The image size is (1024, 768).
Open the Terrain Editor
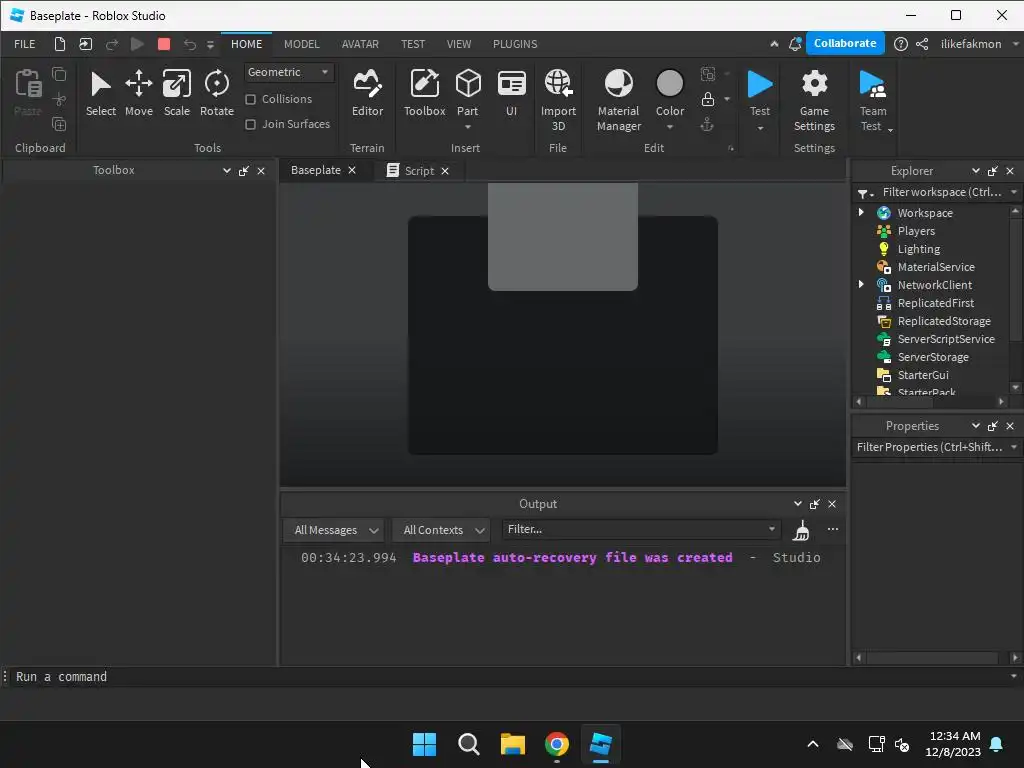click(x=367, y=94)
